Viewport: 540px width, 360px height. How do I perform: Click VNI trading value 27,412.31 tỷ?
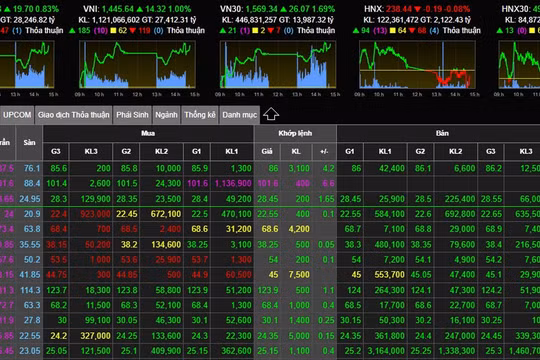click(174, 20)
